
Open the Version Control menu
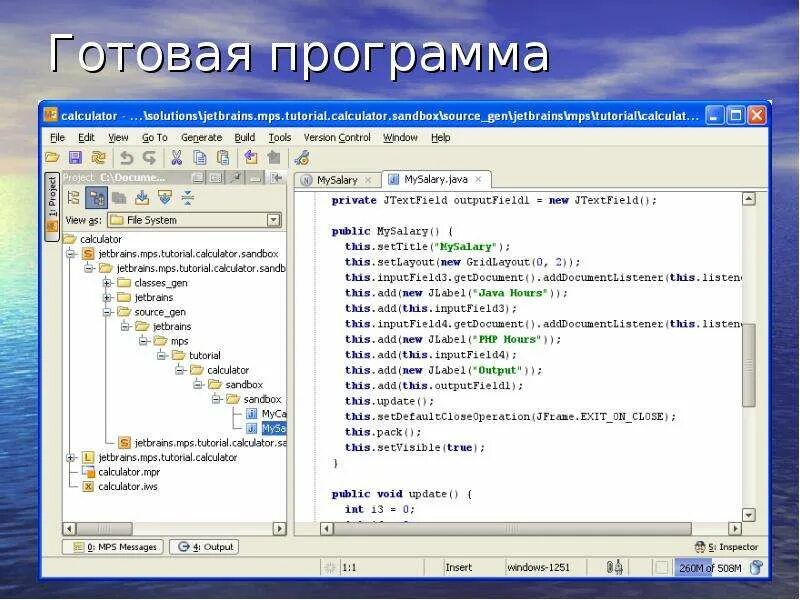[337, 138]
